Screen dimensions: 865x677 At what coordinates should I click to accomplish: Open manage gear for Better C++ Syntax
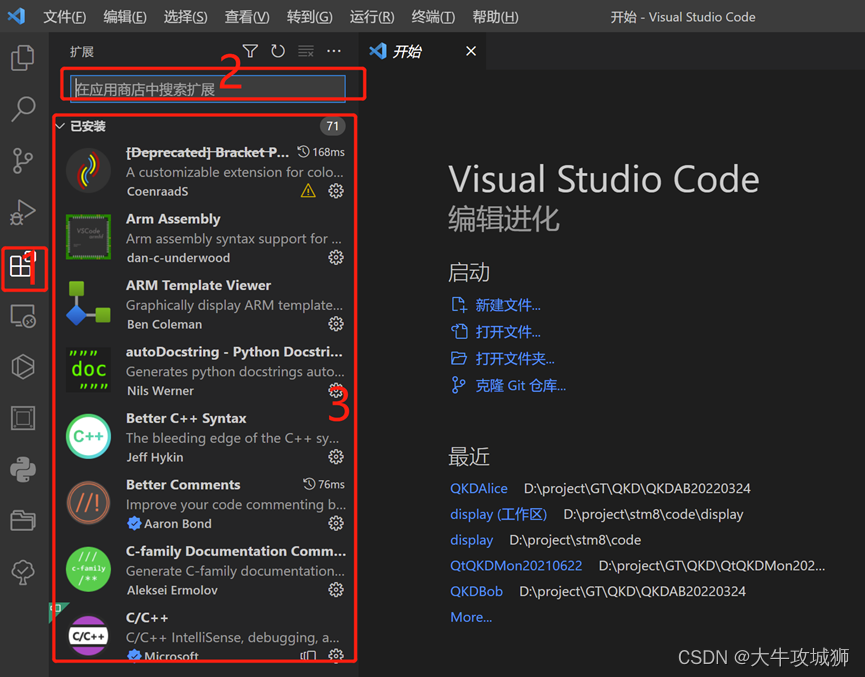click(336, 456)
